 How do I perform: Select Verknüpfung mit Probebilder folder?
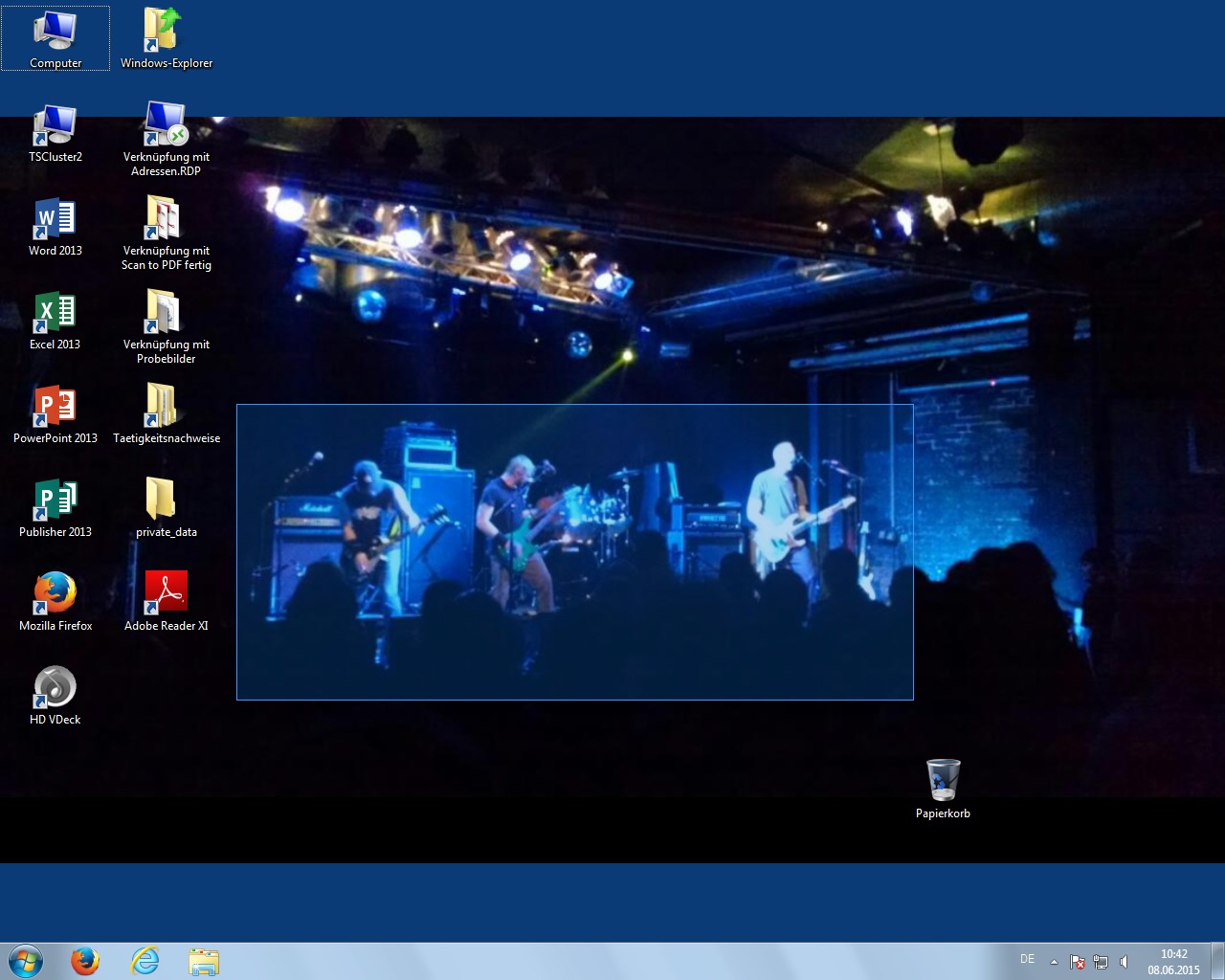tap(166, 316)
